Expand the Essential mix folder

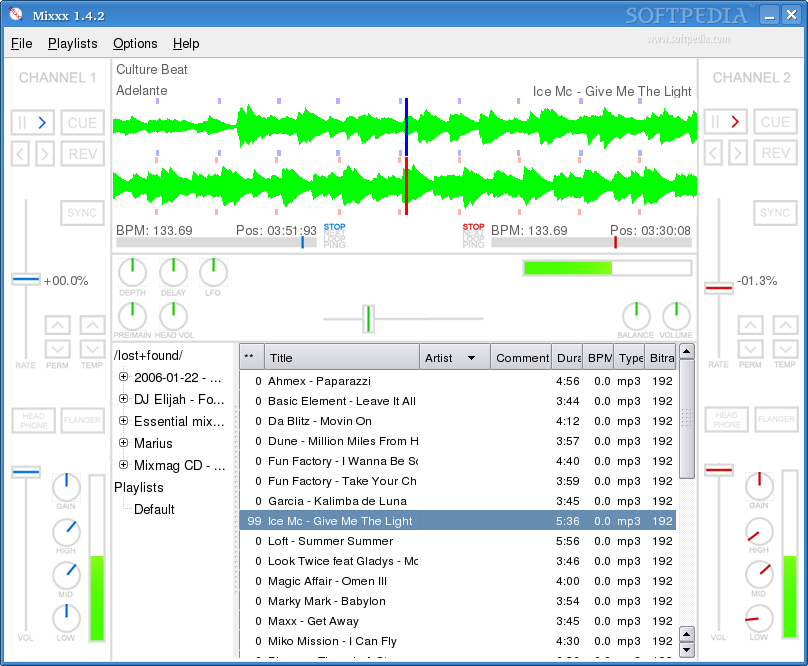click(123, 421)
